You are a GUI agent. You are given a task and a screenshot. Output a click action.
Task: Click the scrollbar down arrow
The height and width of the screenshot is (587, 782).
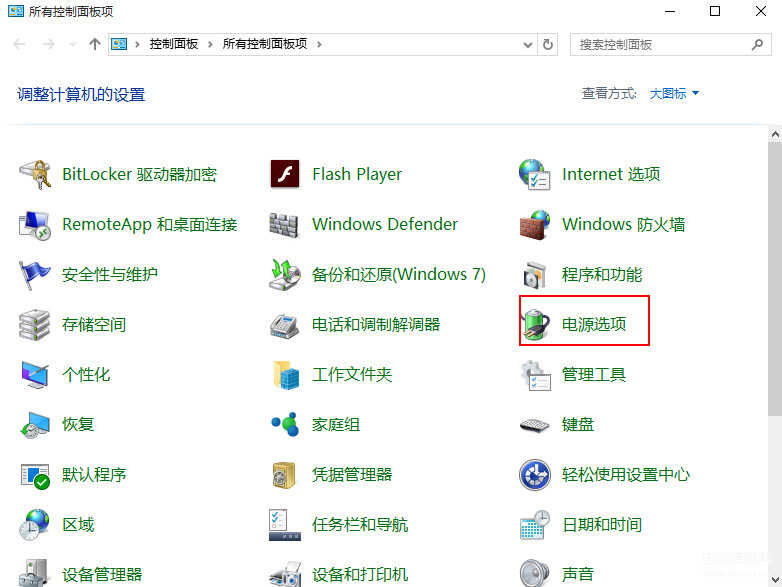click(775, 580)
